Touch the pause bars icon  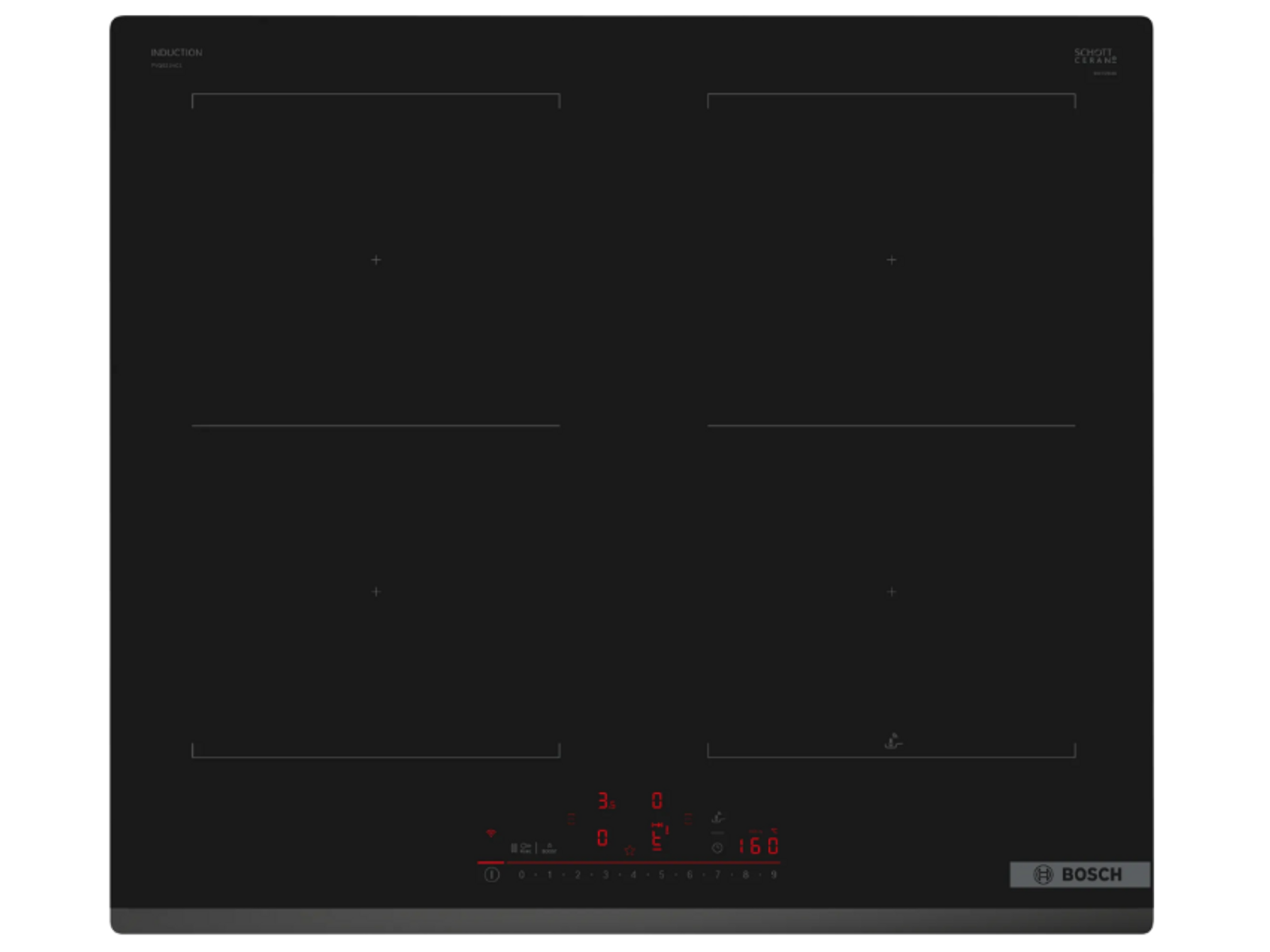(514, 848)
